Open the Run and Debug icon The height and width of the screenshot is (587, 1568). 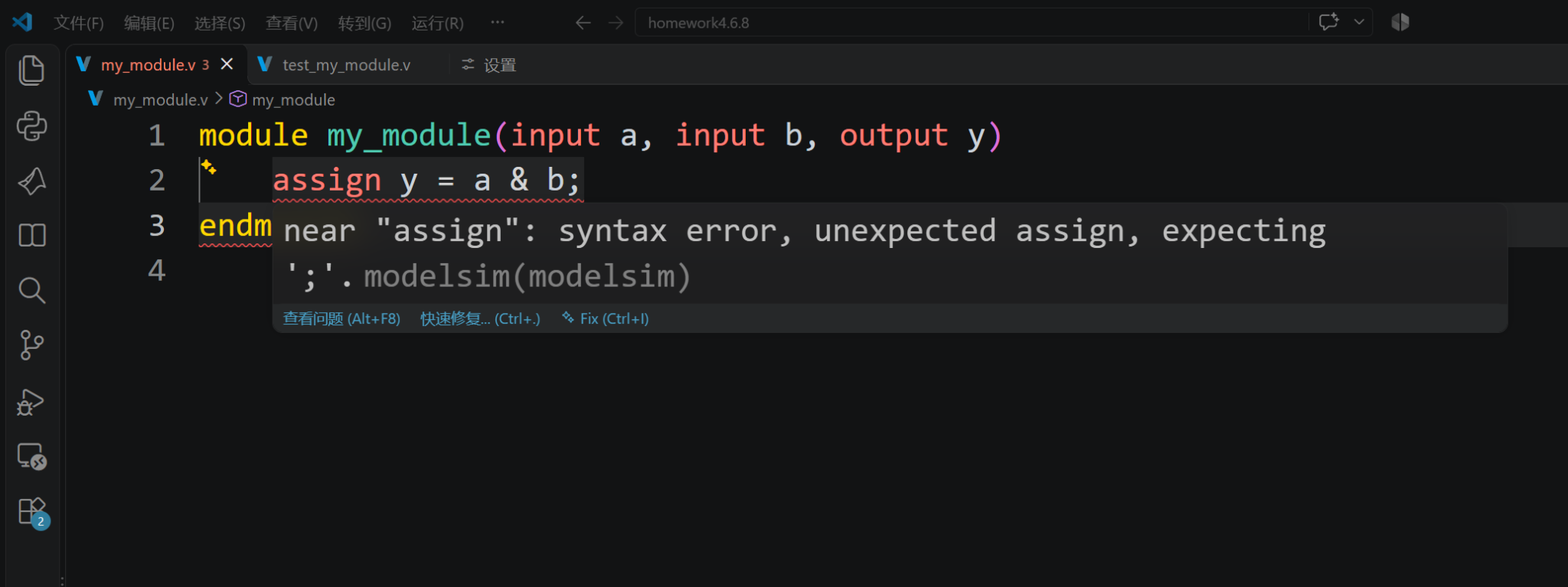(x=31, y=402)
